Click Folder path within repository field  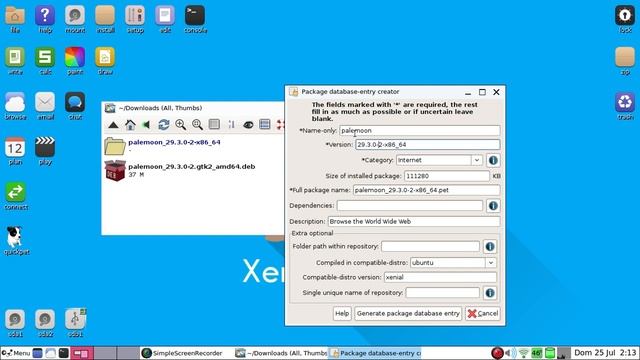(430, 247)
